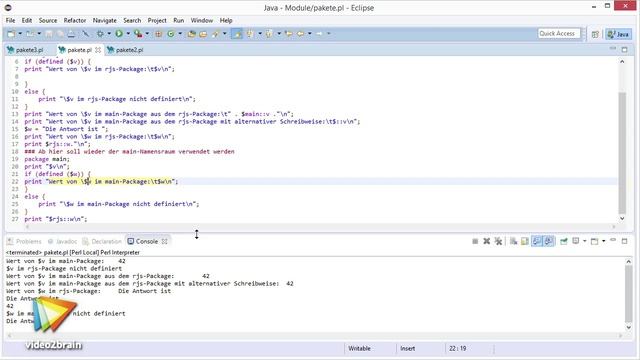The height and width of the screenshot is (360, 640).
Task: Click the Debug gear toolbar icon
Action: tap(100, 34)
